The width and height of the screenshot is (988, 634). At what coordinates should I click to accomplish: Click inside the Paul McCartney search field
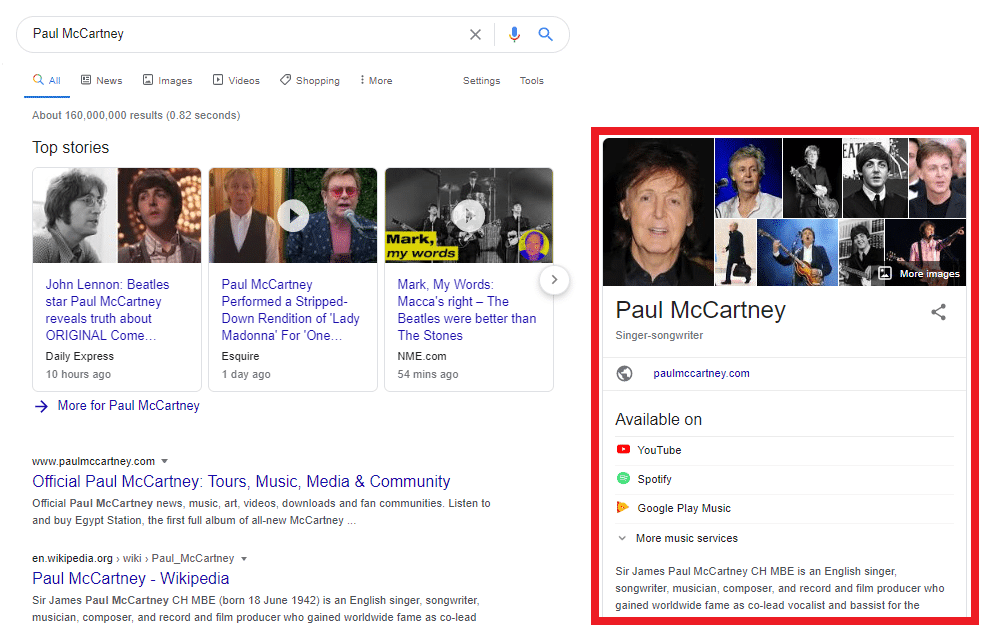click(x=240, y=34)
